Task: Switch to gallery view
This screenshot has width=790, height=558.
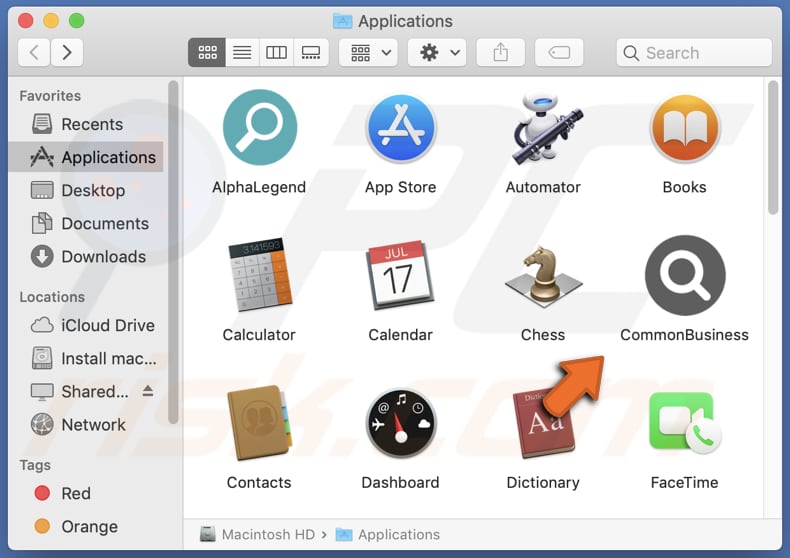Action: click(311, 52)
